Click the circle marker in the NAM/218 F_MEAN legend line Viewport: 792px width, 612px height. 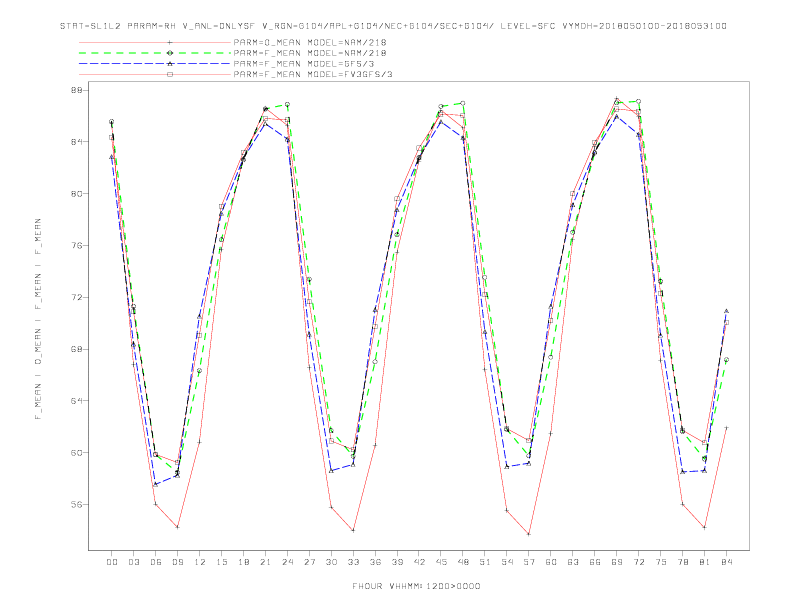[170, 53]
